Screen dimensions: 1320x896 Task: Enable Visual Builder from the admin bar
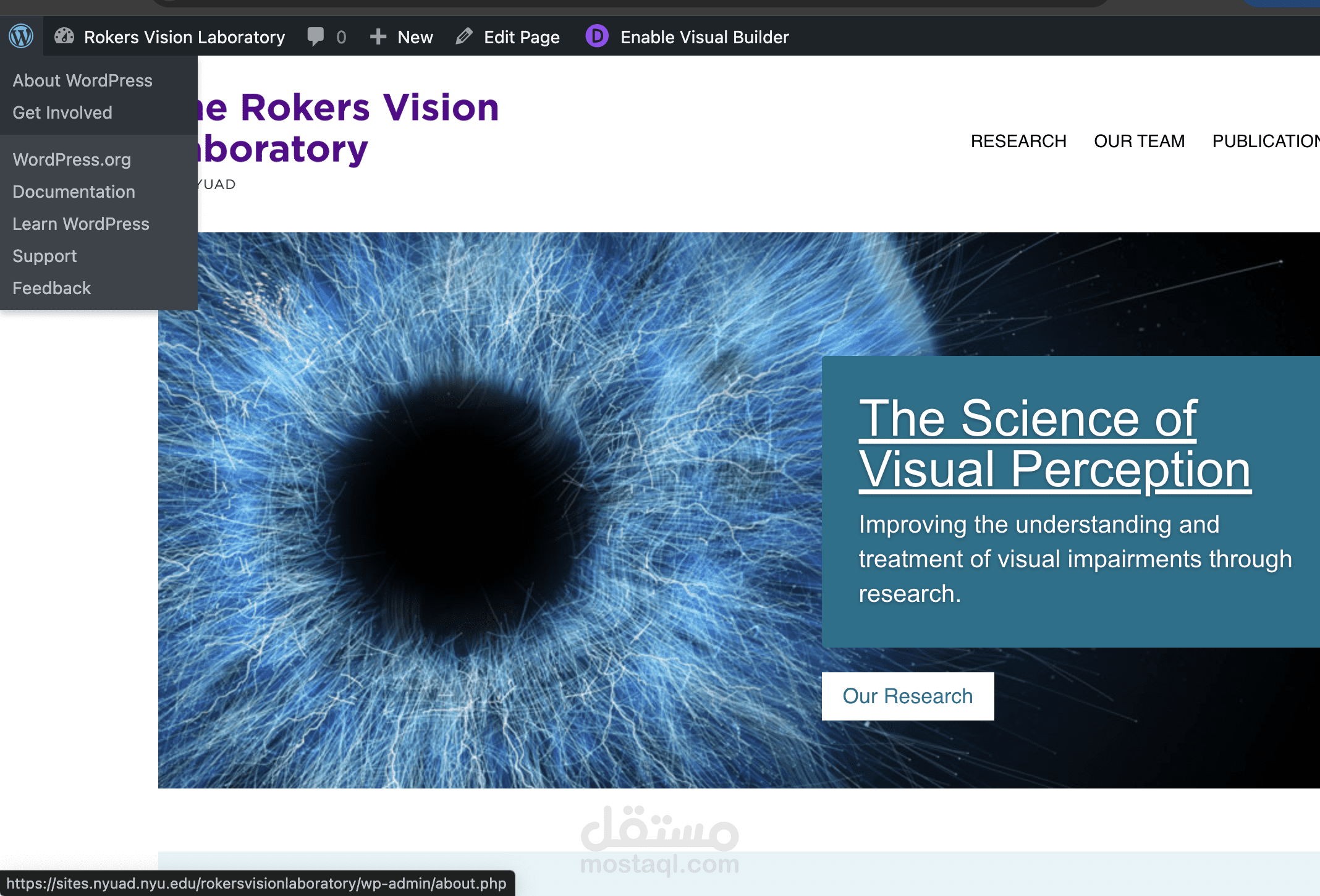[704, 36]
